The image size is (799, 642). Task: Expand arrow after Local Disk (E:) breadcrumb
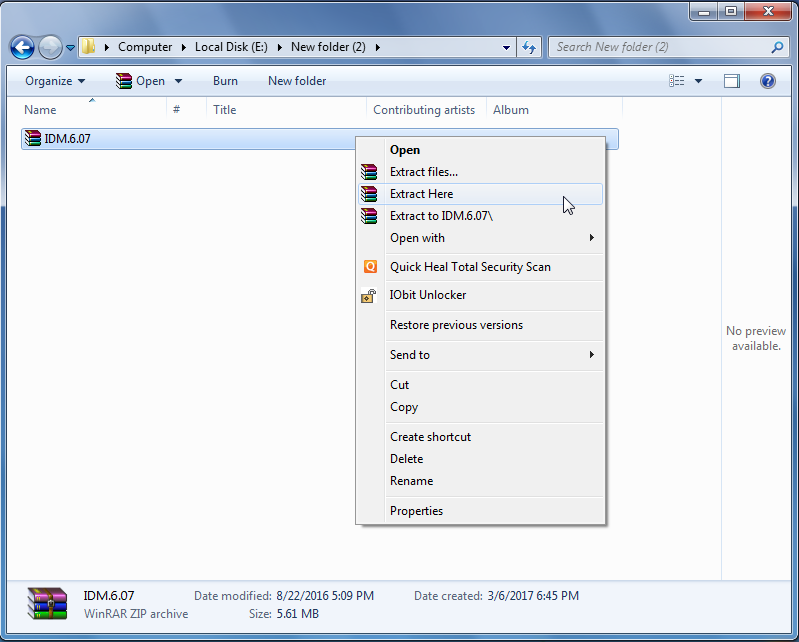[x=279, y=47]
